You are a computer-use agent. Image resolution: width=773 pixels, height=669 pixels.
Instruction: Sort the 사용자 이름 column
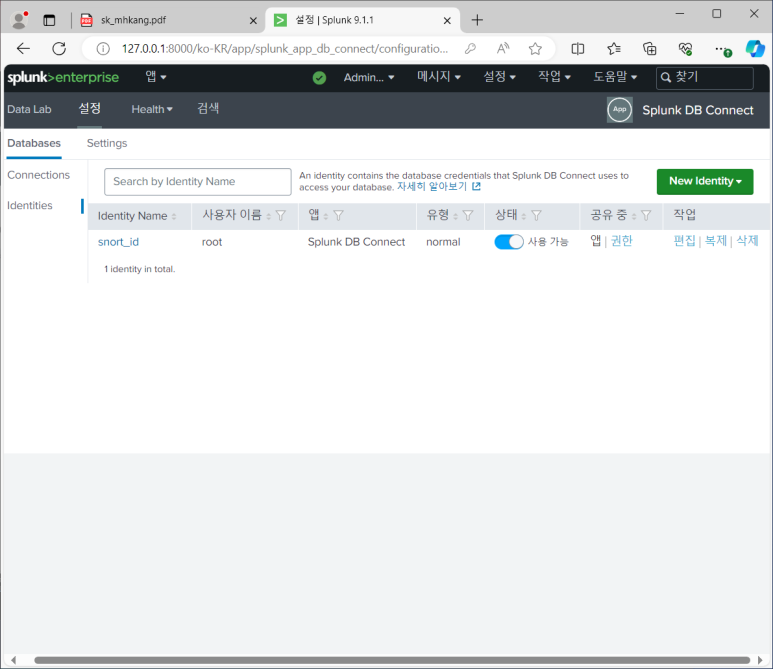[x=269, y=216]
